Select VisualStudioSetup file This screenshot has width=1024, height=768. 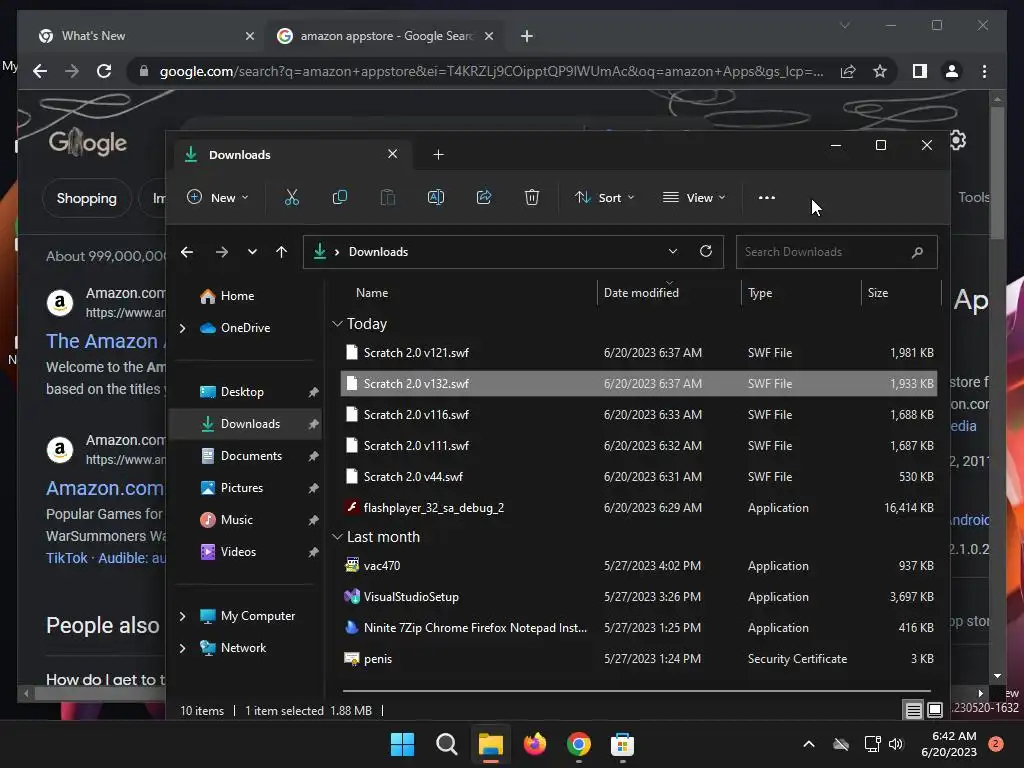(639, 597)
